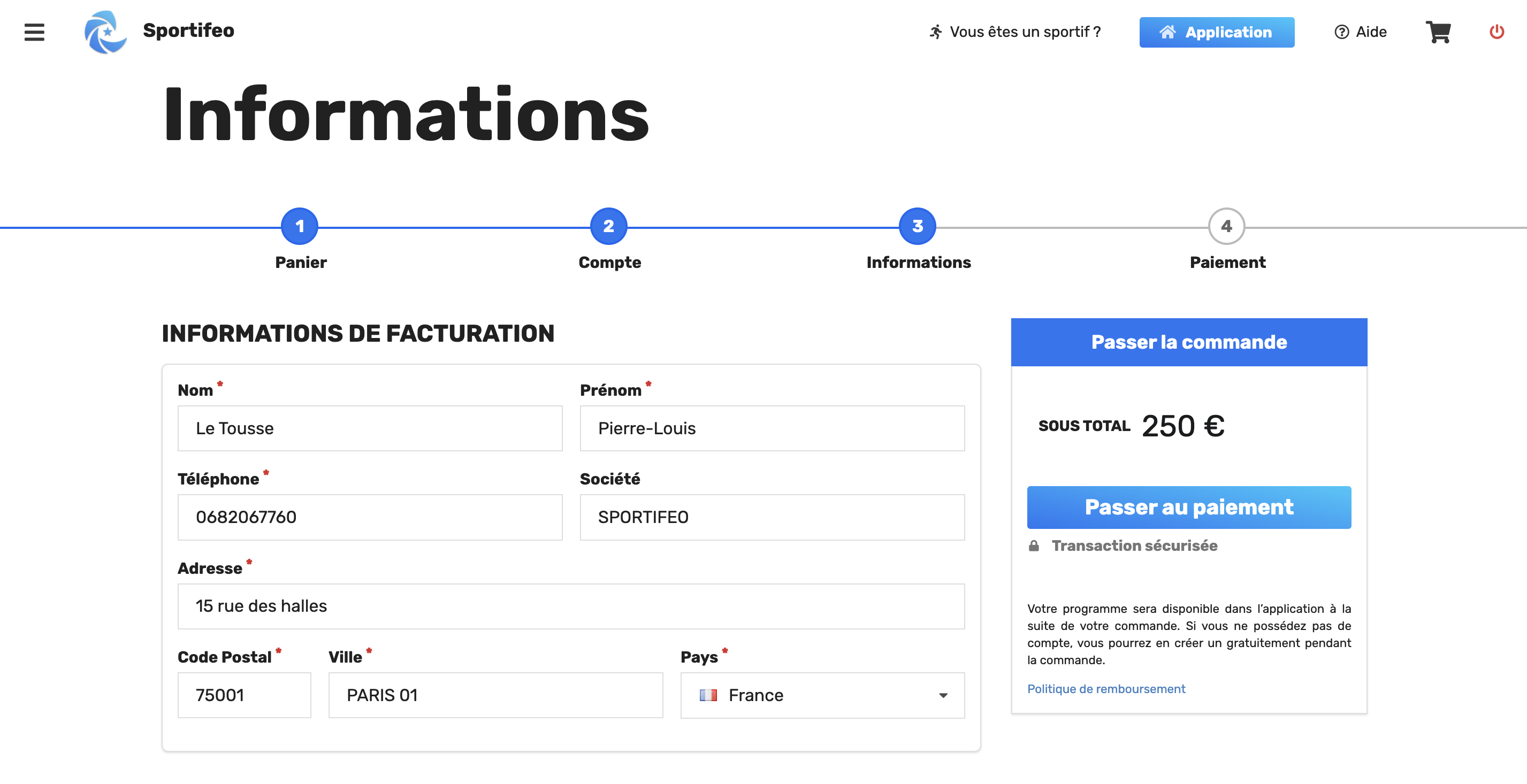The width and height of the screenshot is (1527, 784).
Task: Focus the Nom input field
Action: pos(370,428)
